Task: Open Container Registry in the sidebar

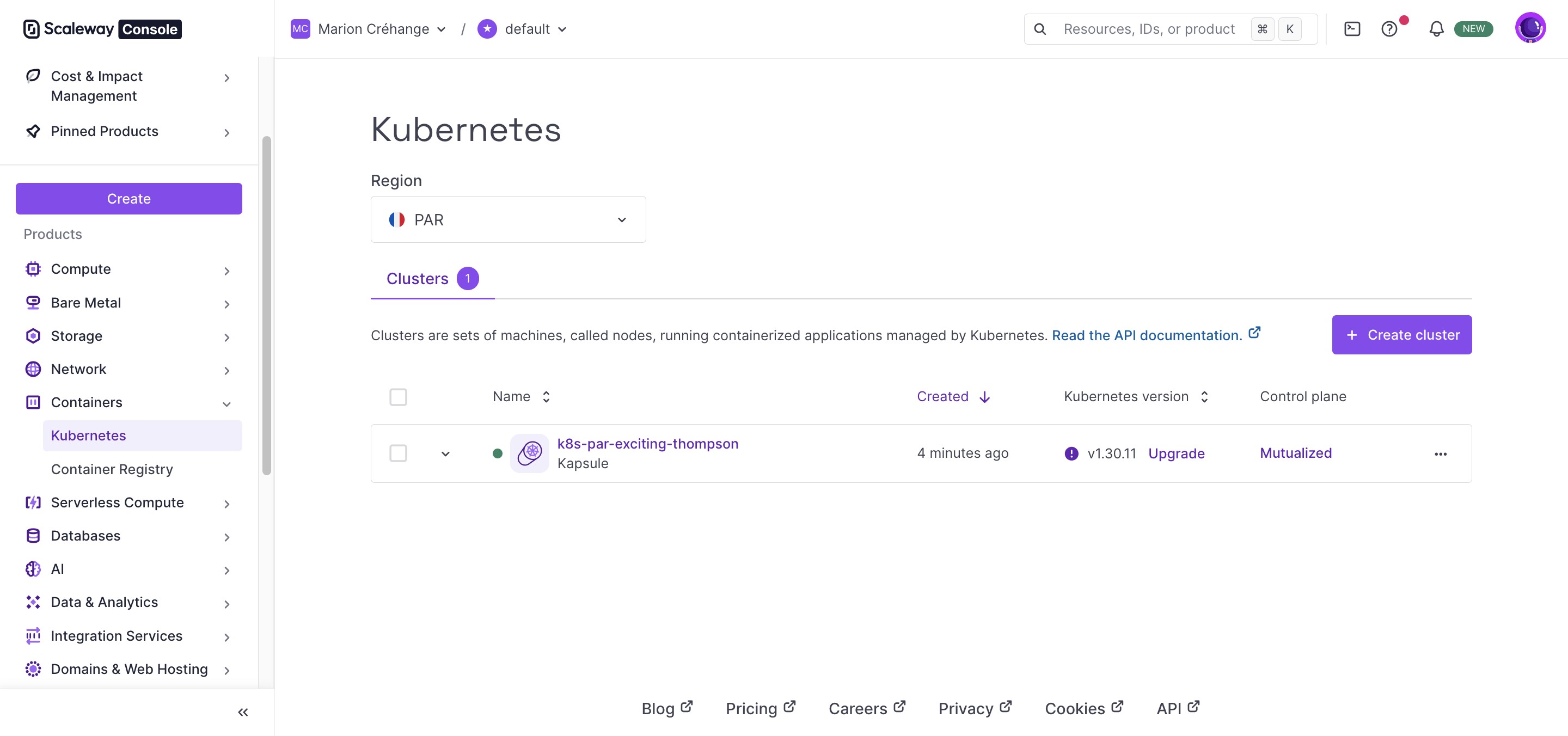Action: tap(112, 469)
